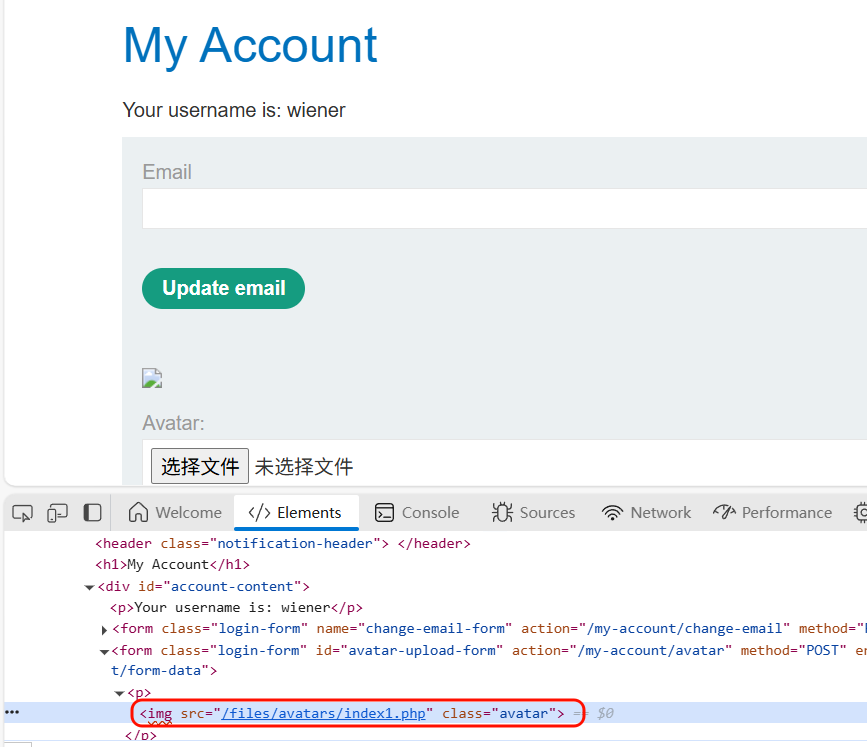Click the house icon on the Welcome tab
The image size is (867, 747).
pyautogui.click(x=138, y=512)
